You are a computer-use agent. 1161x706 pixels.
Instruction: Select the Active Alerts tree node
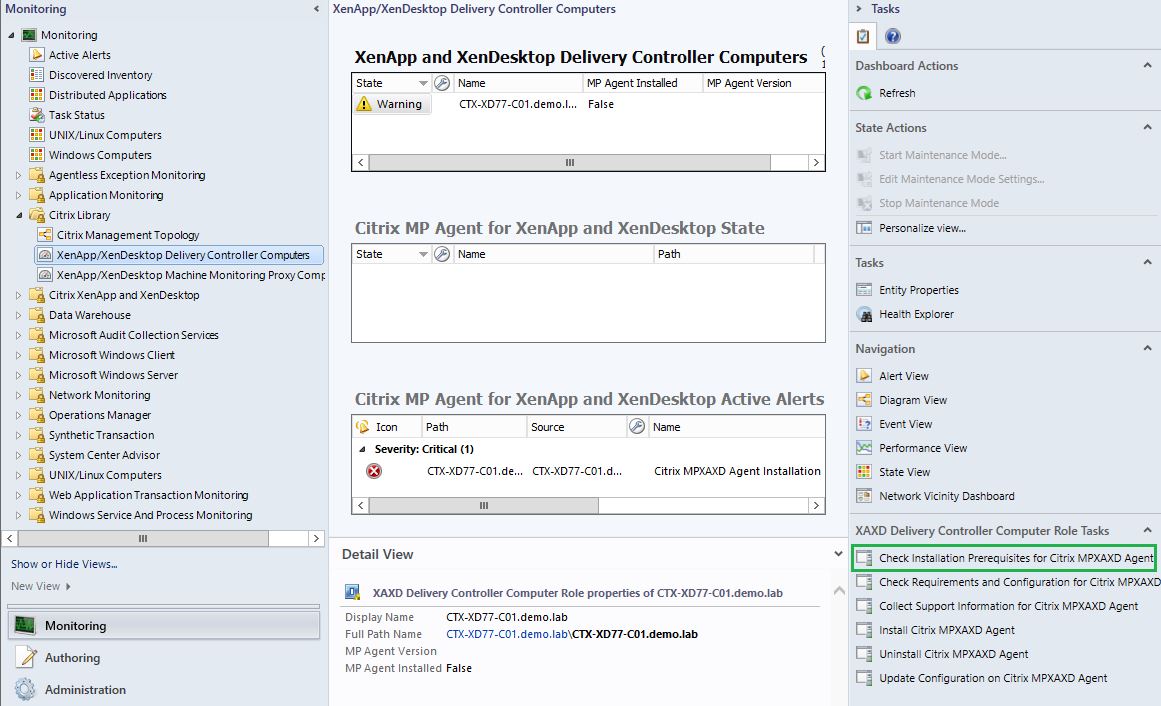[x=79, y=55]
